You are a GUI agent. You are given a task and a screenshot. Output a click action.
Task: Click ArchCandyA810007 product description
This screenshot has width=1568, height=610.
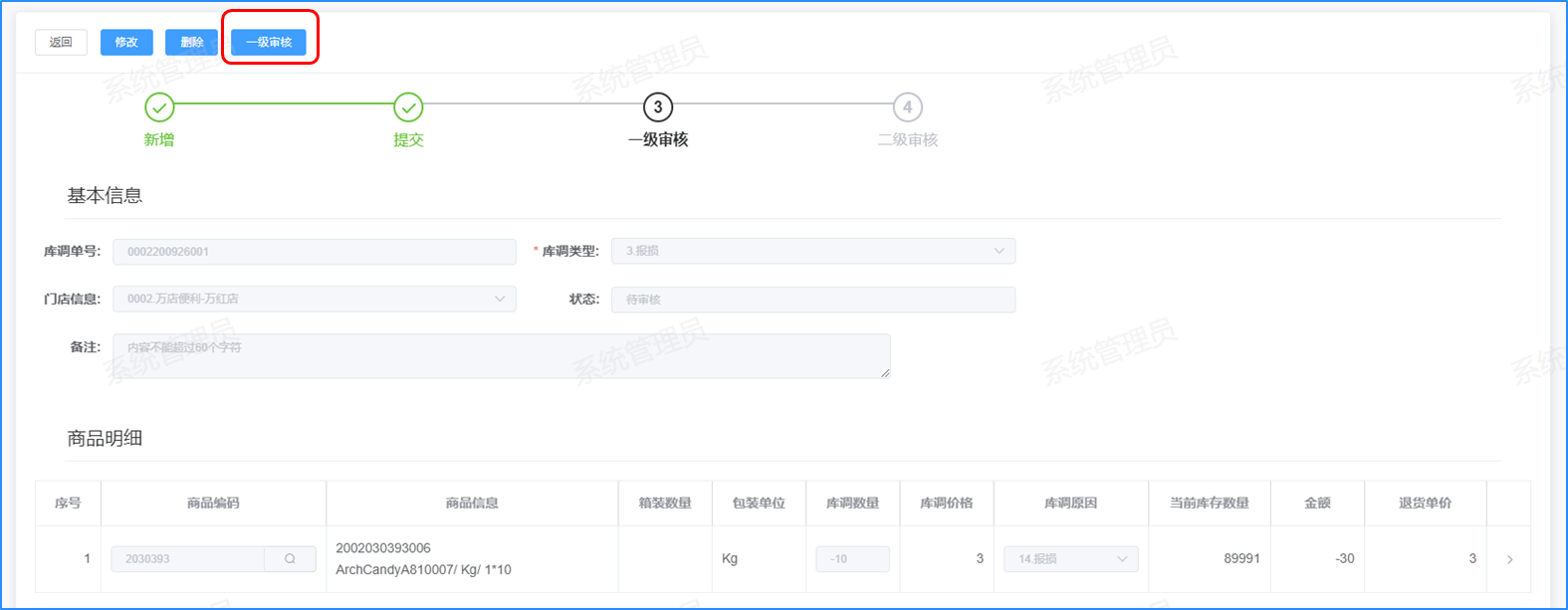pos(423,570)
